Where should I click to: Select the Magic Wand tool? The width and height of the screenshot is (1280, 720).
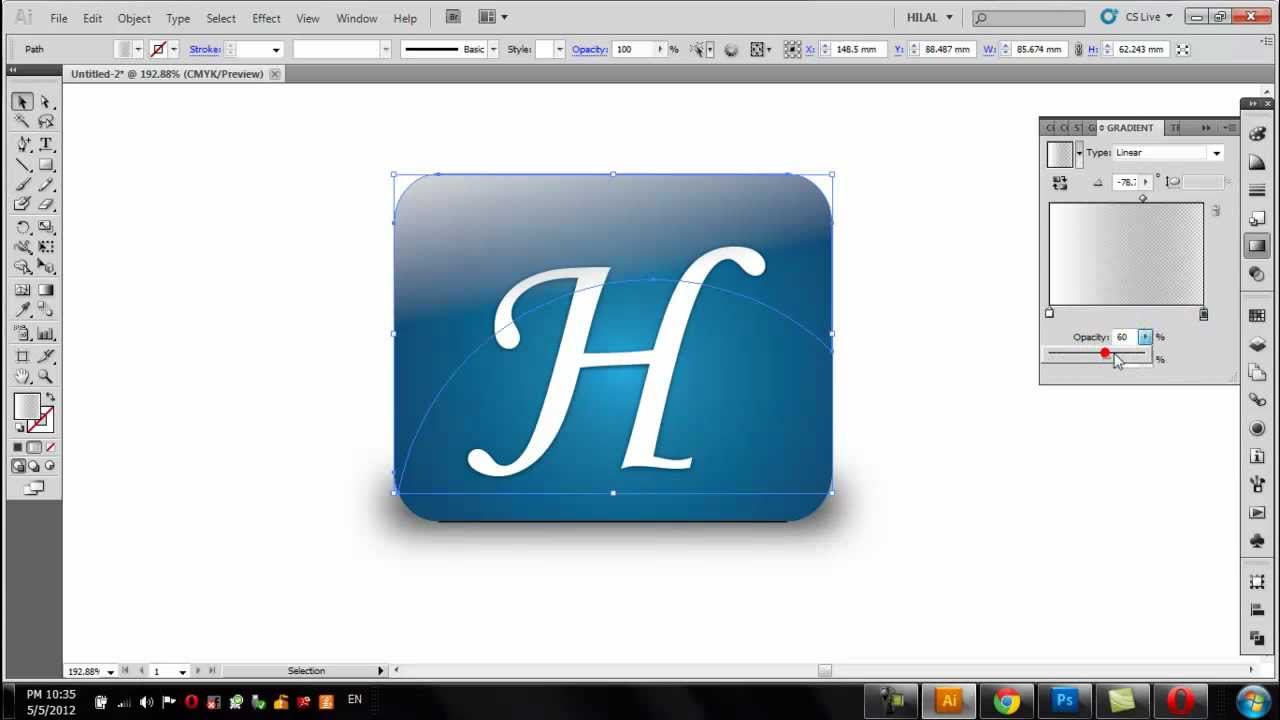tap(23, 121)
